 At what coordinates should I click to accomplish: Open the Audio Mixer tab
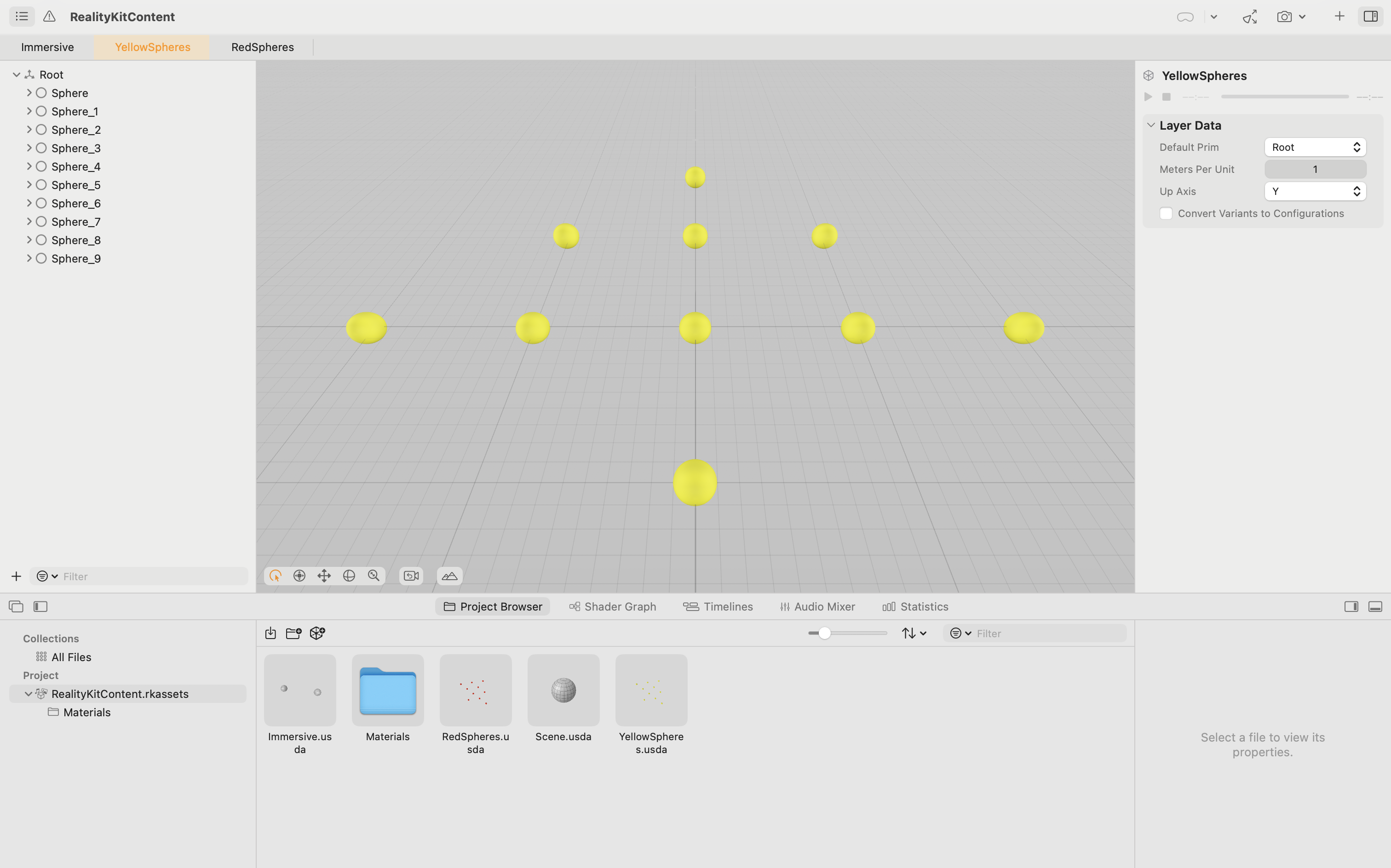(817, 606)
